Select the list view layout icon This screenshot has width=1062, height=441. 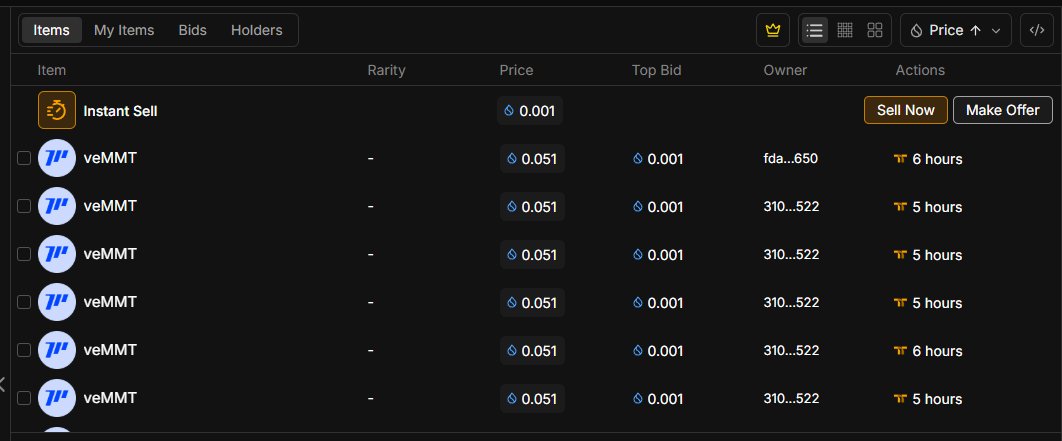814,30
